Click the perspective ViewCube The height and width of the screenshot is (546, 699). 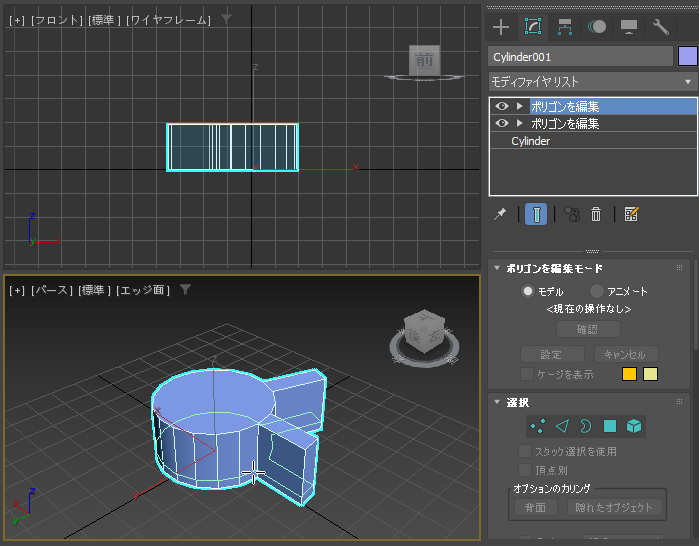tap(424, 331)
